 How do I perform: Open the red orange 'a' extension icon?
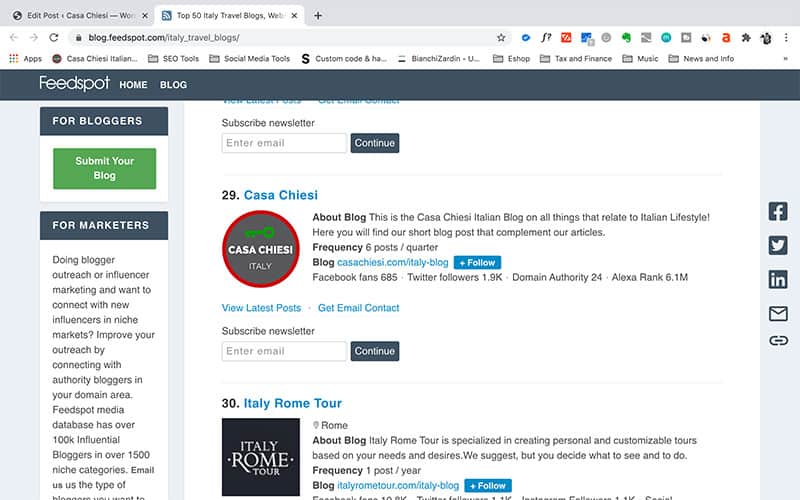pos(726,37)
